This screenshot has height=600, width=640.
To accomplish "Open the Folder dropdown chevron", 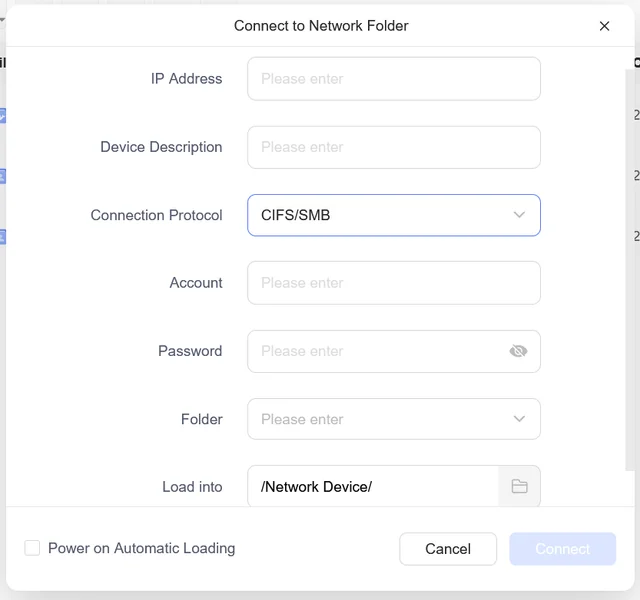I will coord(519,419).
